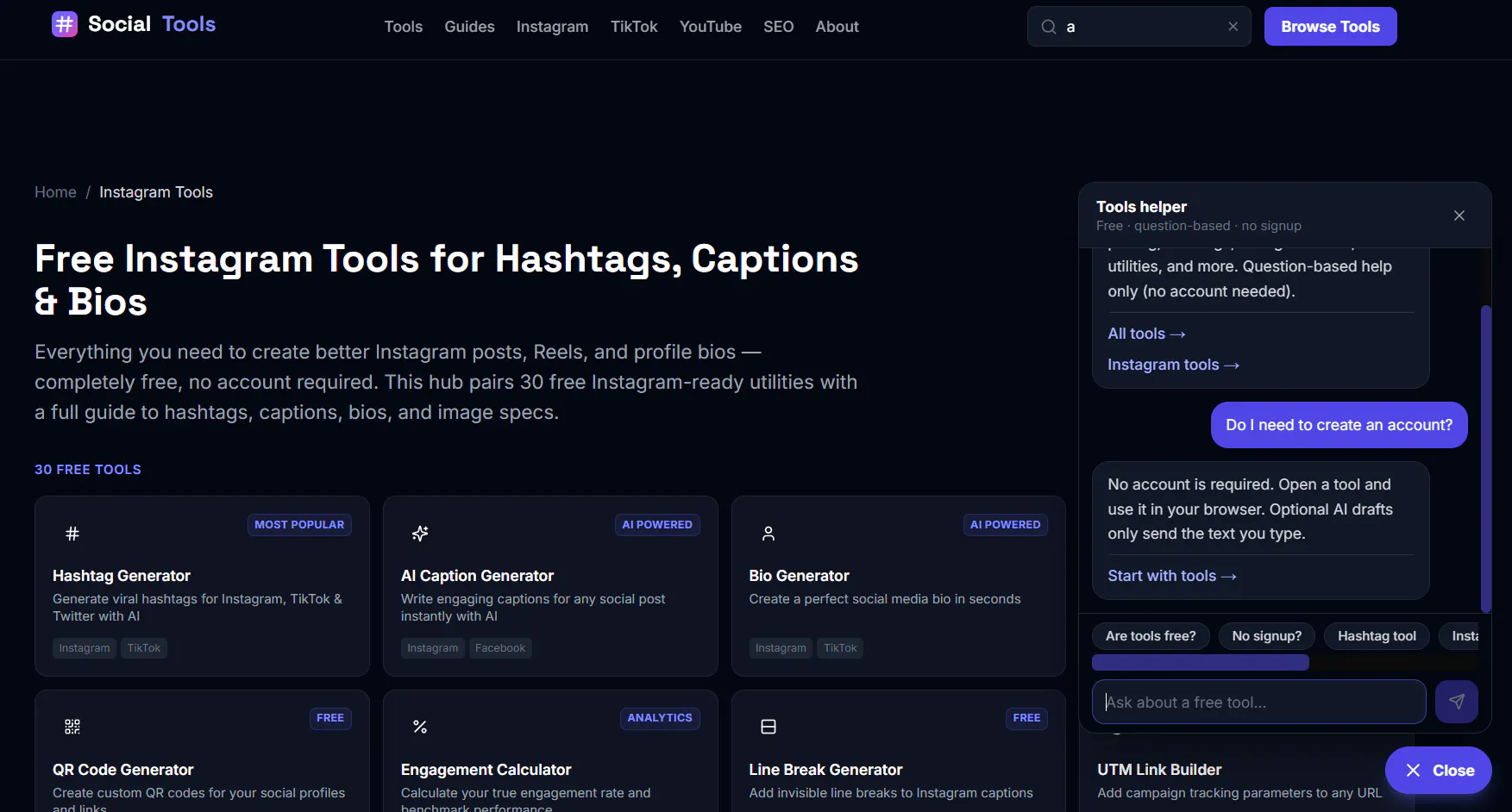Click the suggestion chips horizontal scrollbar
The width and height of the screenshot is (1512, 812).
[1201, 662]
